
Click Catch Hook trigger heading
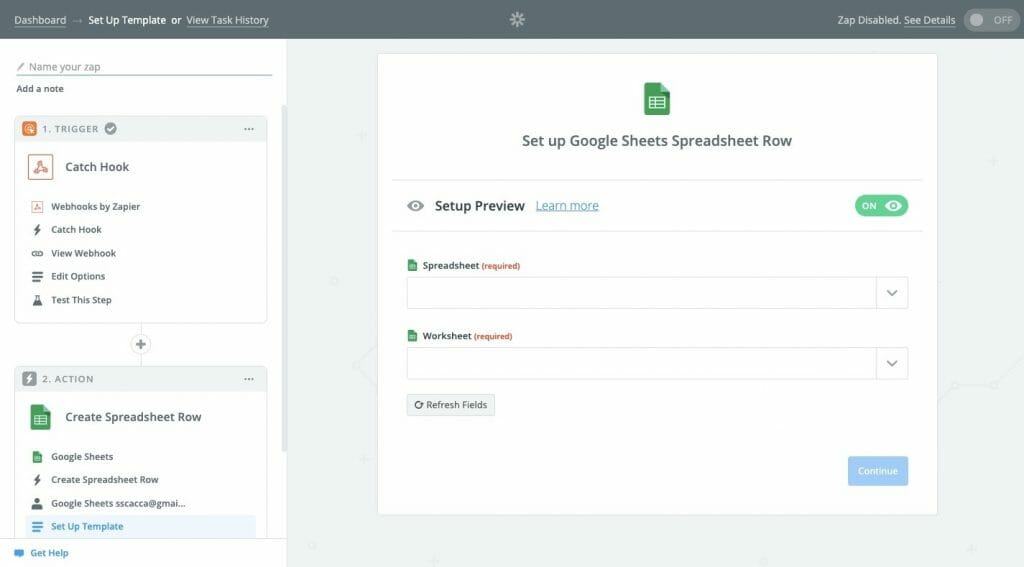pos(97,167)
